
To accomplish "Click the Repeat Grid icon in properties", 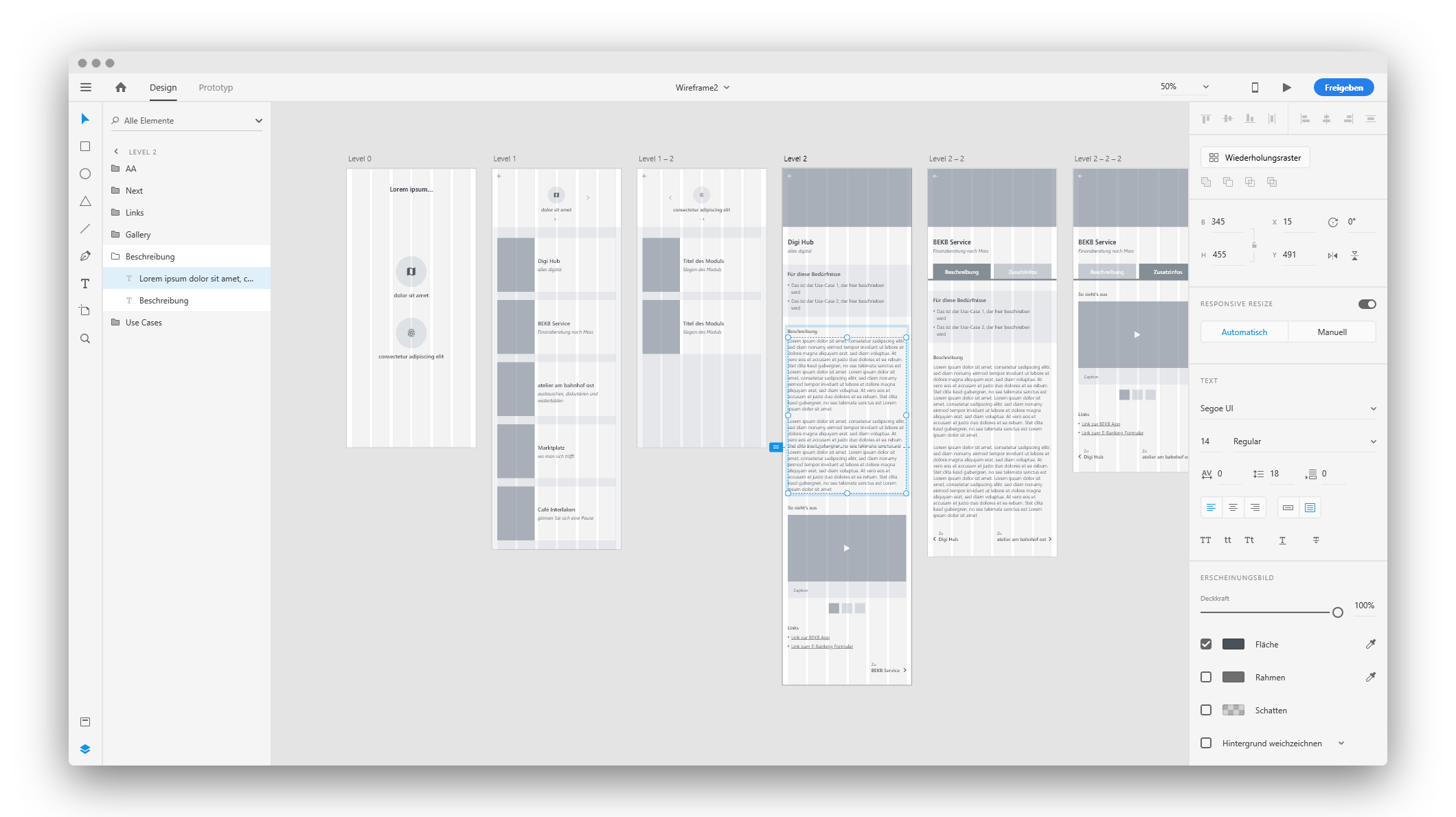I will click(x=1213, y=157).
